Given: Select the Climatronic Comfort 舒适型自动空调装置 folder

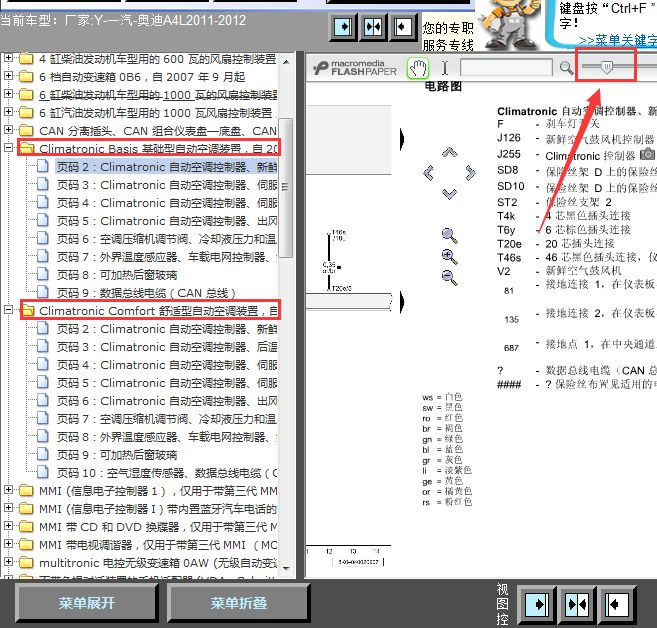Looking at the screenshot, I should [x=158, y=311].
